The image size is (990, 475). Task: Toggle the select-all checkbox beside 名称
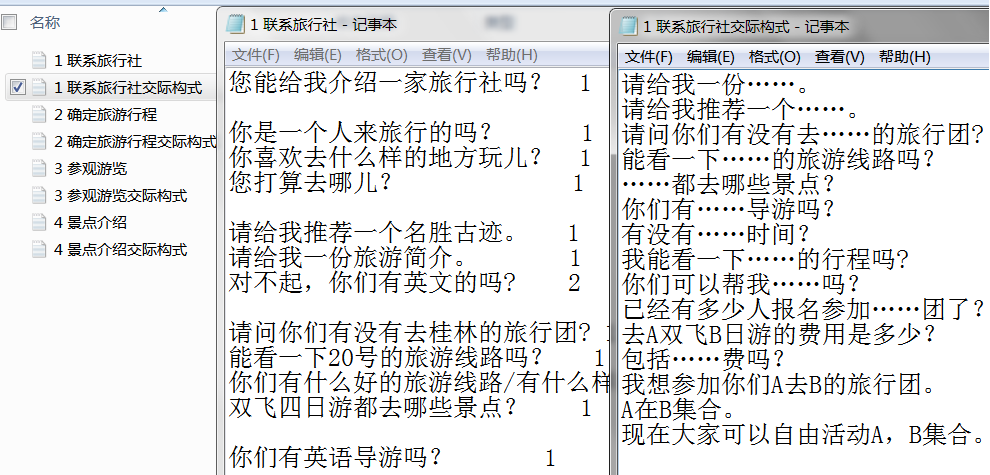(9, 23)
